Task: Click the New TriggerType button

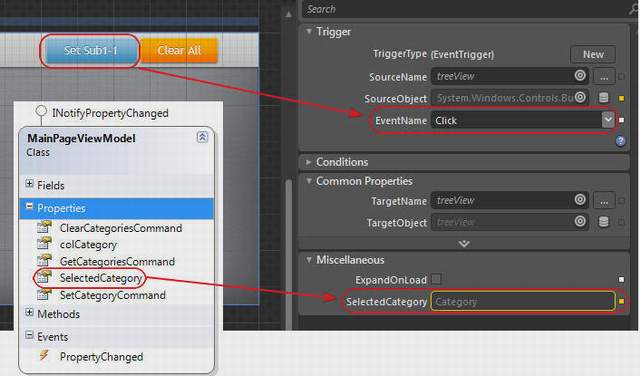Action: (593, 54)
